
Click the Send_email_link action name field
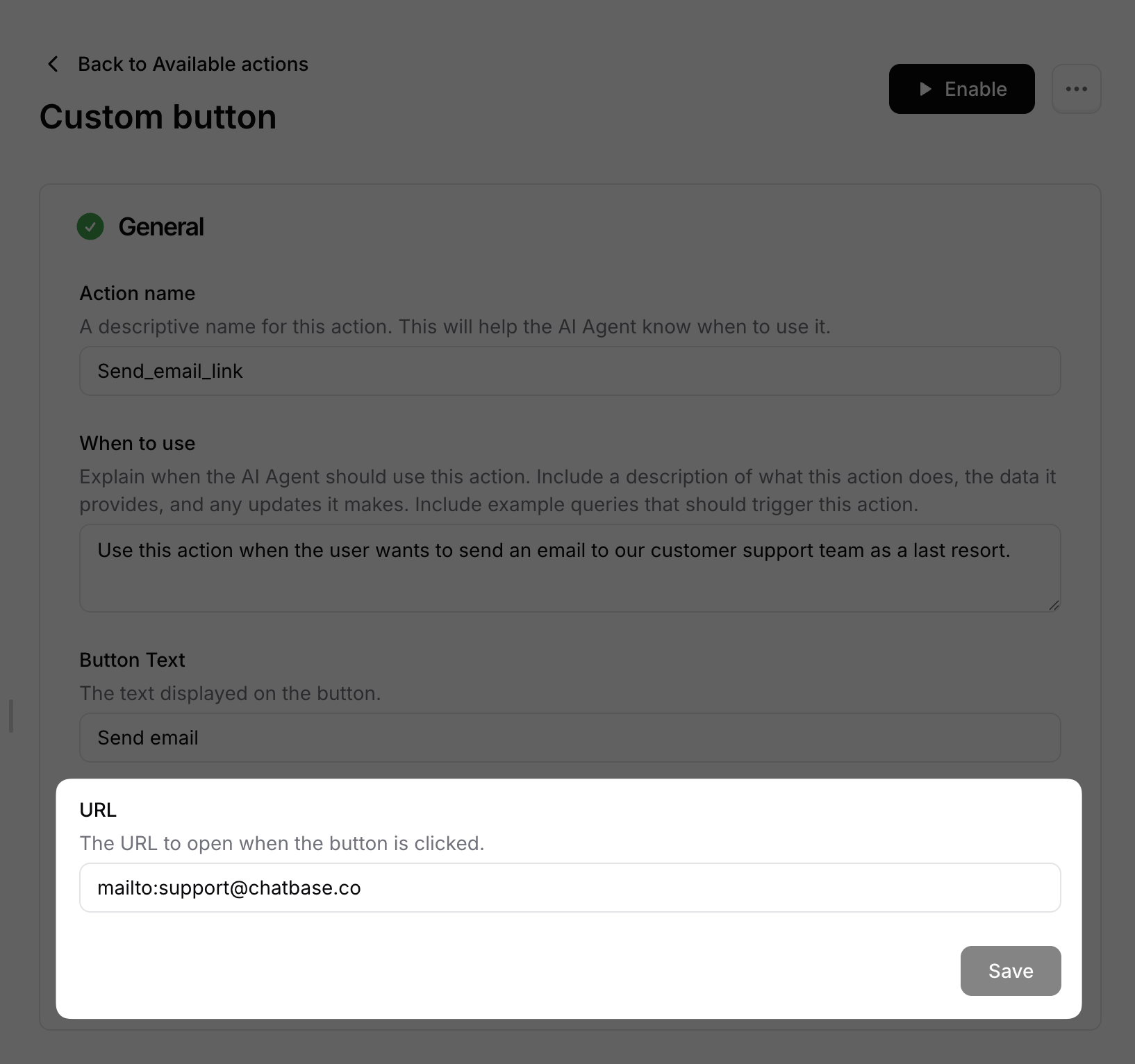(x=570, y=371)
